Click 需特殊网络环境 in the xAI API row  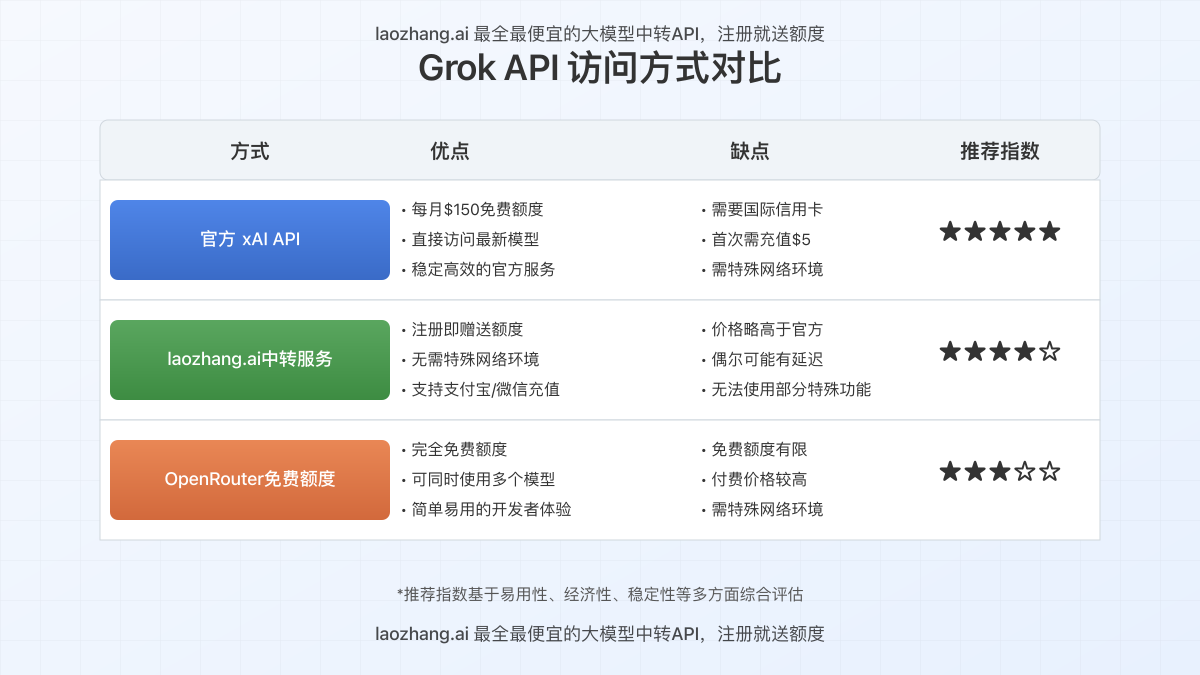pos(767,270)
